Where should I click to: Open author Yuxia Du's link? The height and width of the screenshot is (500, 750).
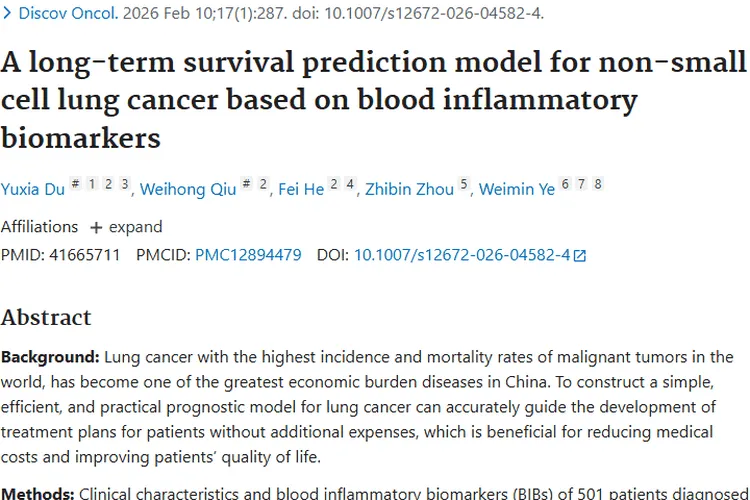[x=33, y=189]
